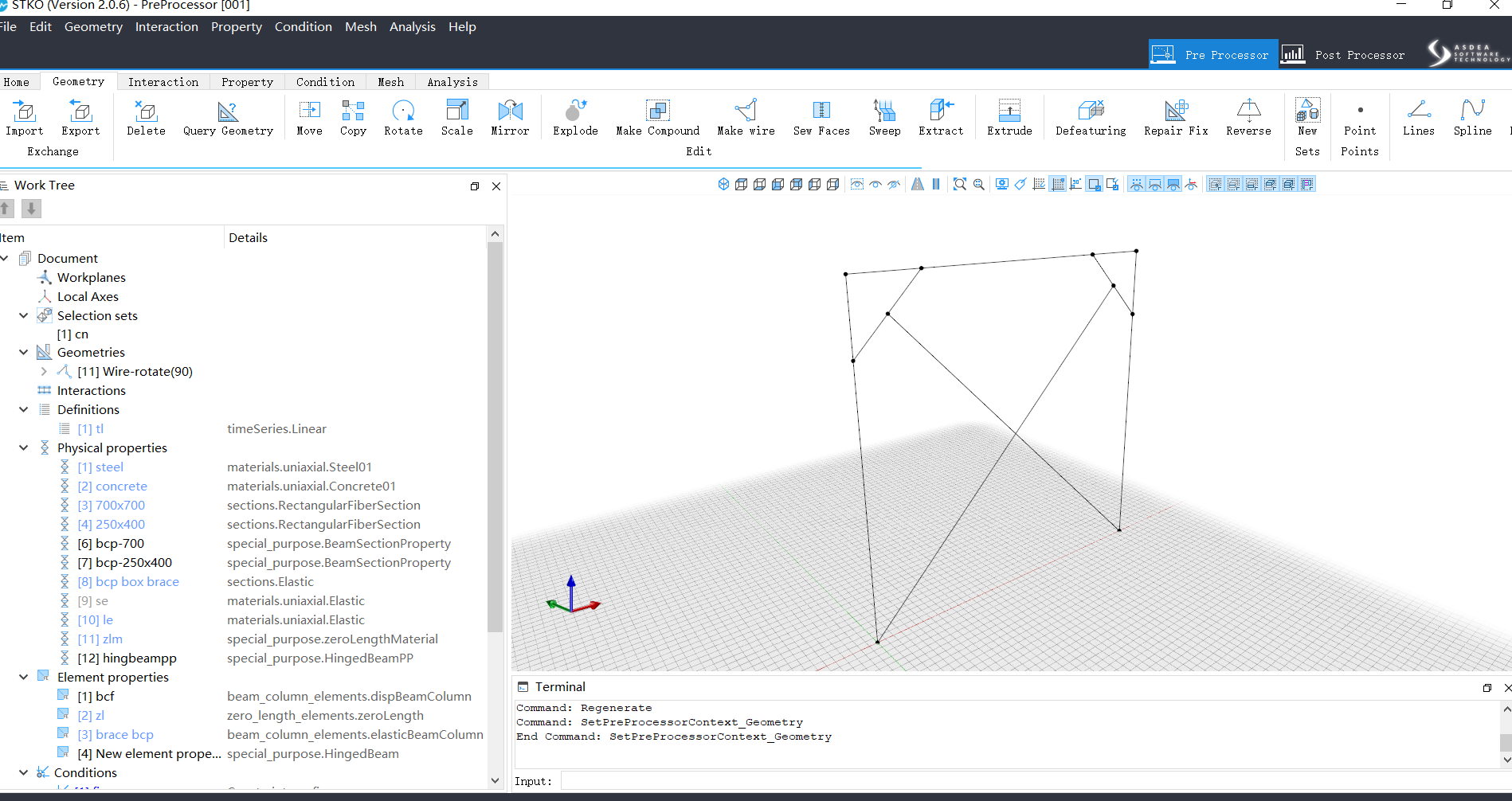Select the Rotate tool
This screenshot has width=1512, height=801.
pos(403,117)
